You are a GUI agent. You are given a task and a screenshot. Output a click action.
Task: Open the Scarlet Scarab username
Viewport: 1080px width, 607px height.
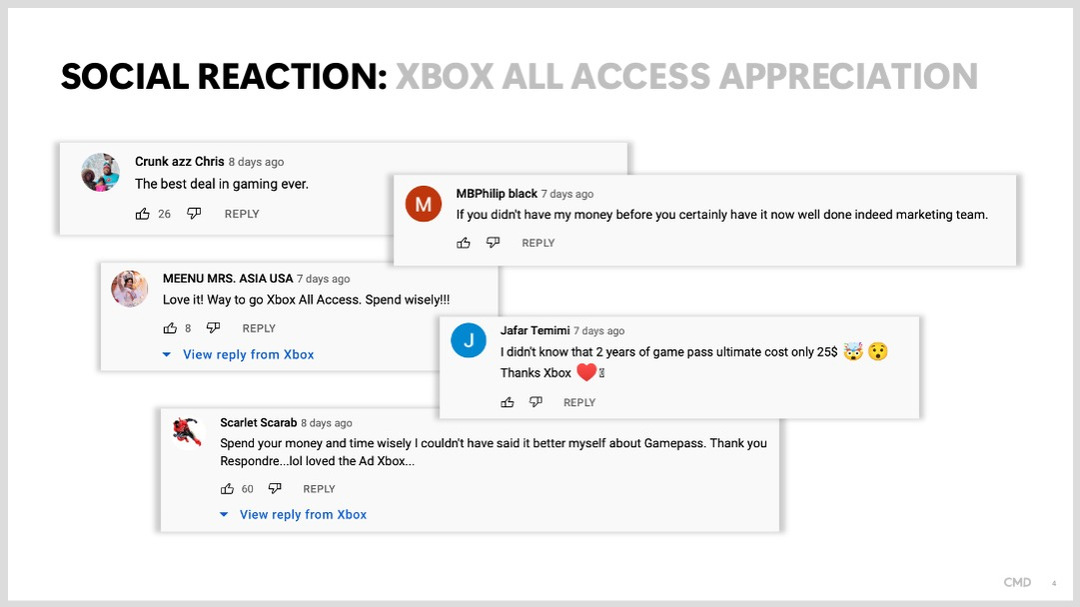click(258, 422)
